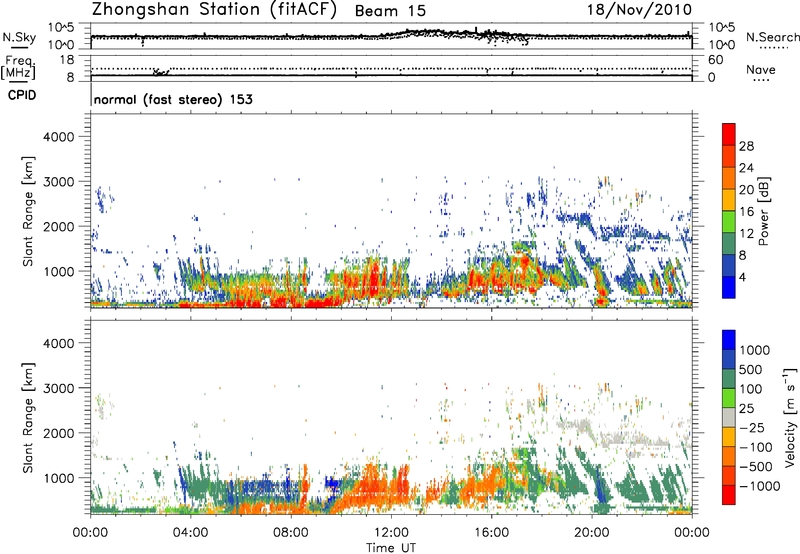The width and height of the screenshot is (800, 554).
Task: Click the bottom red segment of the Velocity colorbar
Action: [729, 495]
